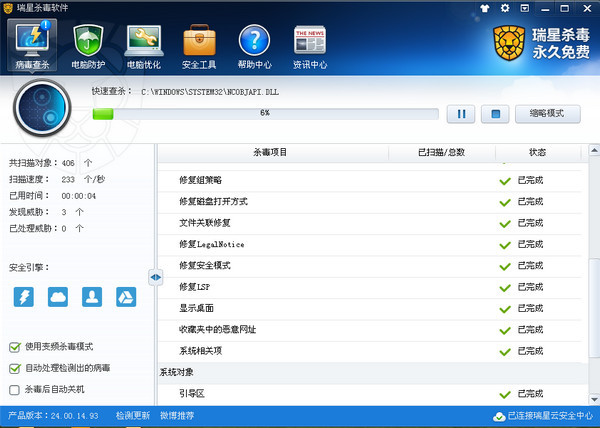This screenshot has height=428, width=600.
Task: Toggle 使用变频杀毒模式 checkbox
Action: coord(15,347)
